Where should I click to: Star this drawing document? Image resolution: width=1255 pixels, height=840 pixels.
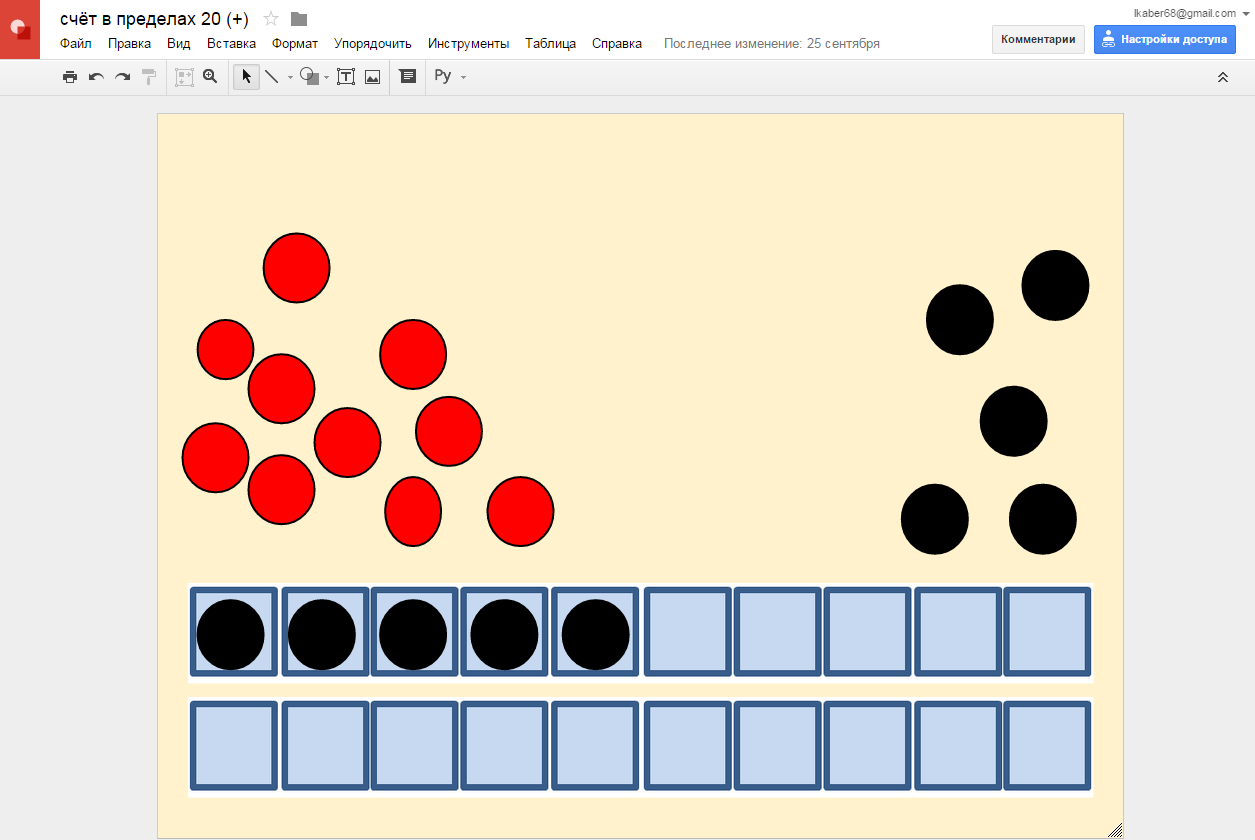point(271,19)
